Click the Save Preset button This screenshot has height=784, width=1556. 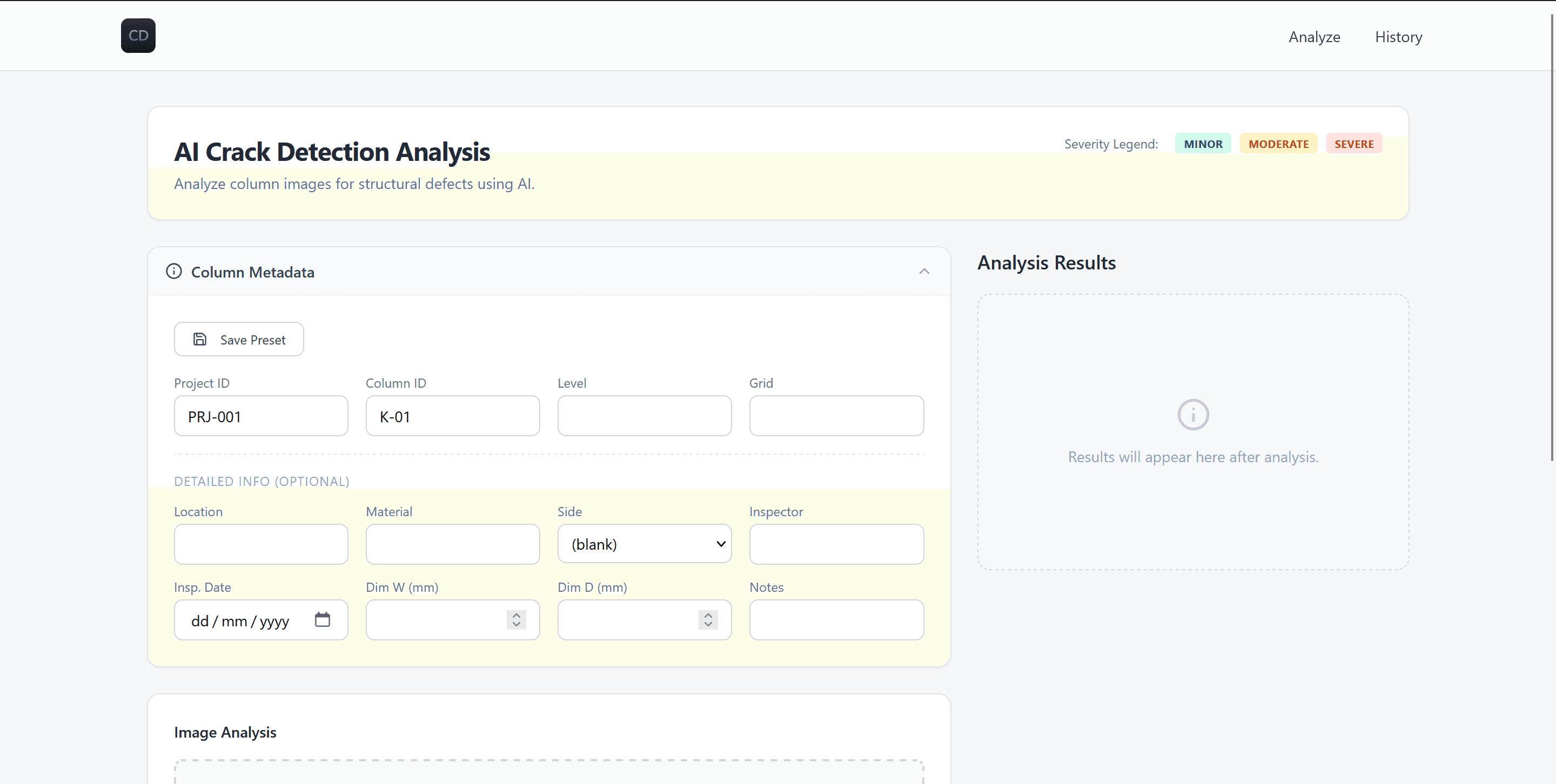pos(239,340)
